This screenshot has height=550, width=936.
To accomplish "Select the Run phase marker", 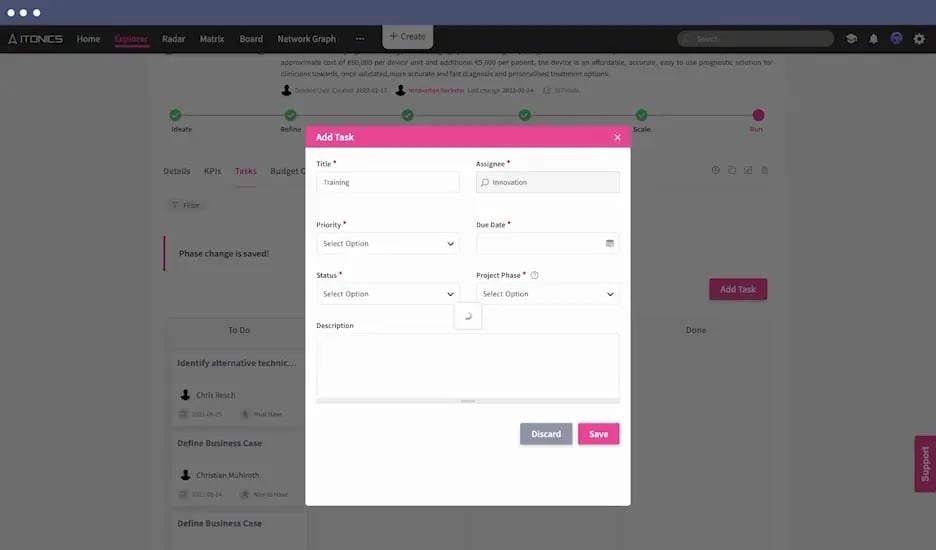I will [x=758, y=115].
